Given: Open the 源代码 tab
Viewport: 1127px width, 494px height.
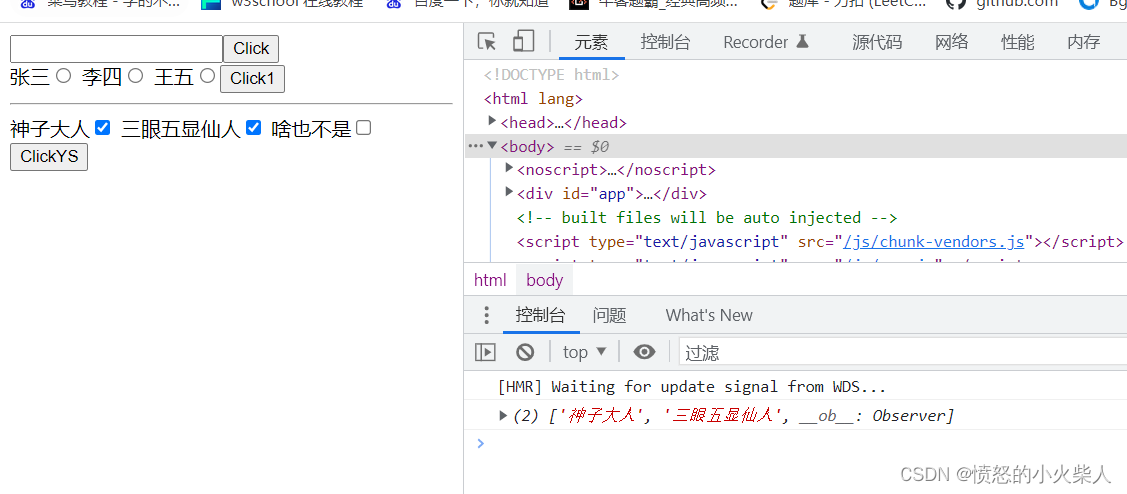Looking at the screenshot, I should click(x=877, y=42).
